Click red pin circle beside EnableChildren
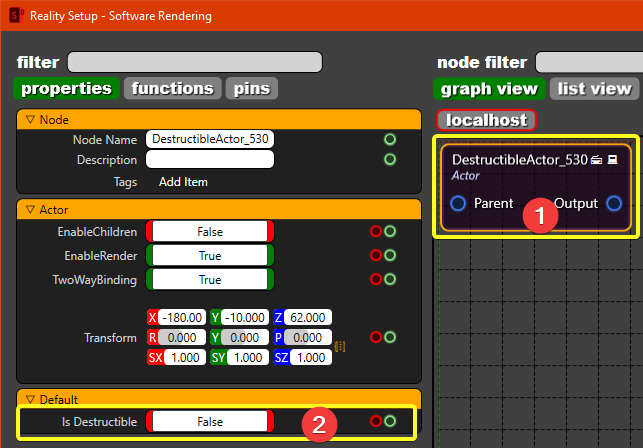643x448 pixels. pyautogui.click(x=376, y=231)
